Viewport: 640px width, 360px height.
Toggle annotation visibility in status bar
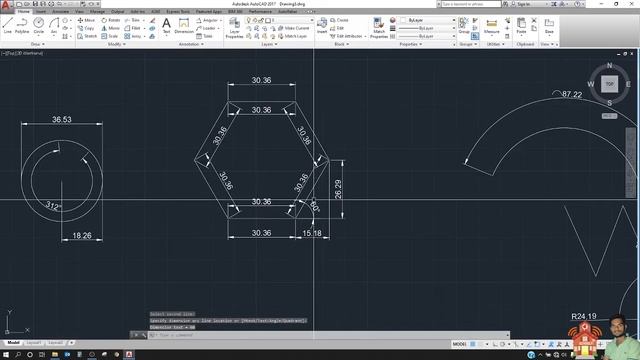tap(551, 344)
